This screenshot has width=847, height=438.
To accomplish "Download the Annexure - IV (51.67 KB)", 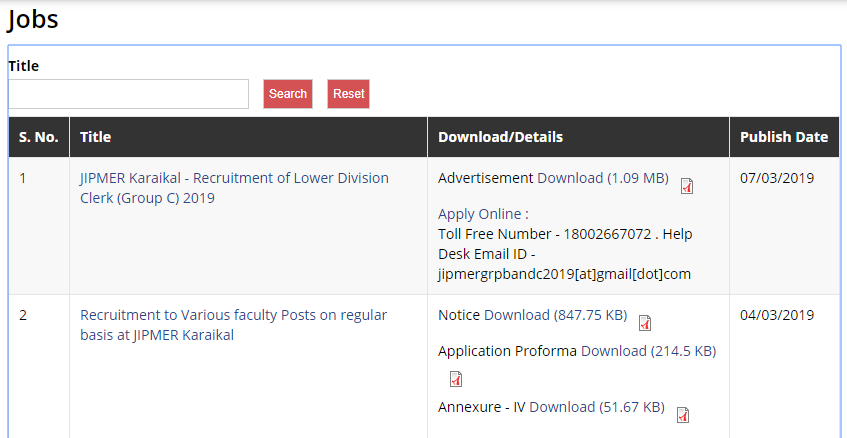I will pos(597,407).
